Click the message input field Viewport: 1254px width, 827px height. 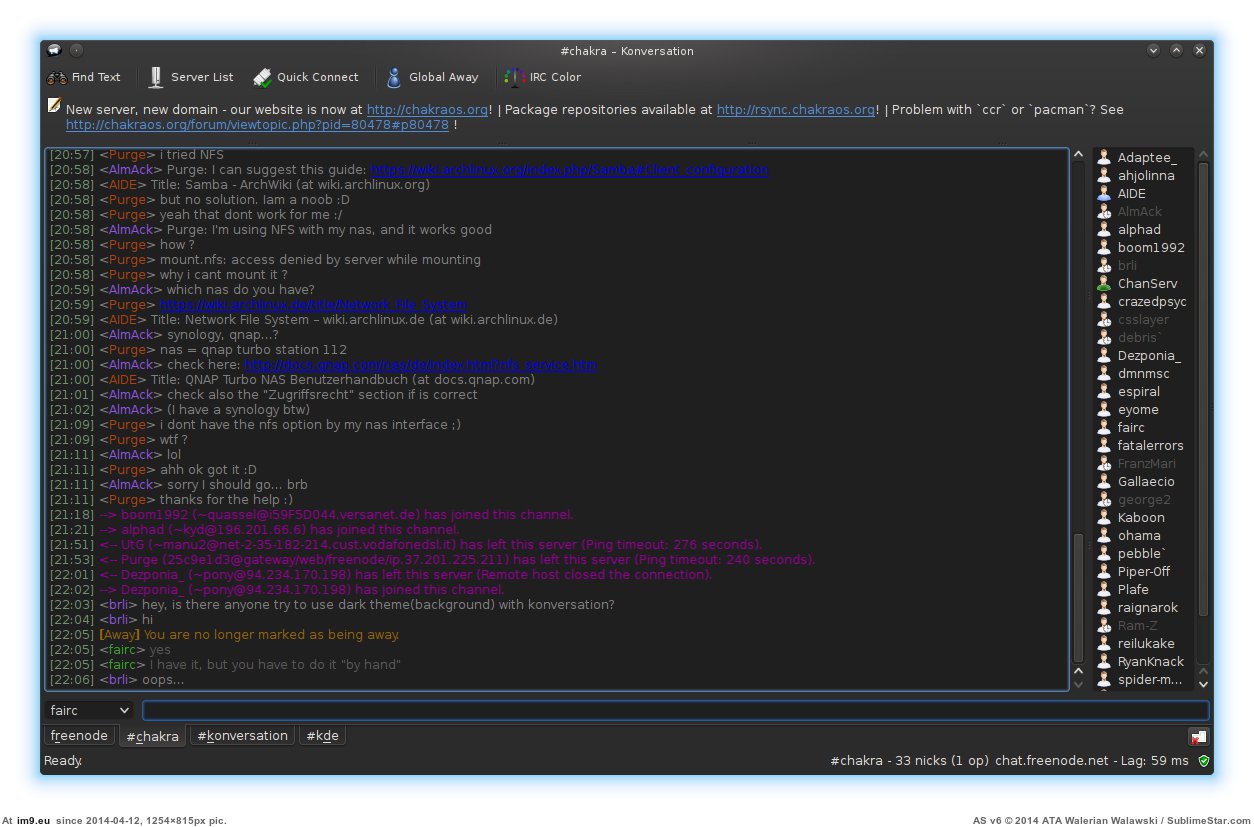(x=675, y=711)
